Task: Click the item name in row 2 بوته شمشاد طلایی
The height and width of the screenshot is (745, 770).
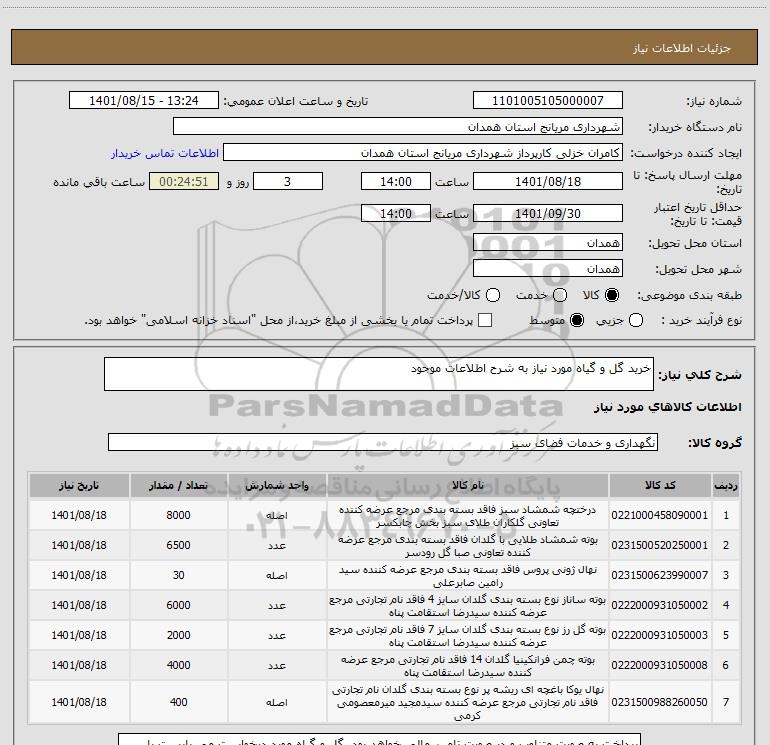Action: (468, 546)
